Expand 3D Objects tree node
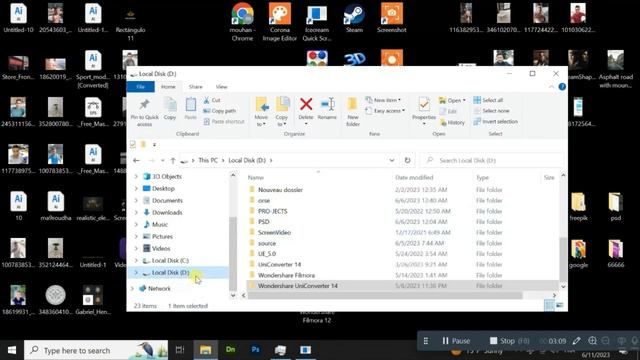Image resolution: width=640 pixels, height=360 pixels. 136,176
